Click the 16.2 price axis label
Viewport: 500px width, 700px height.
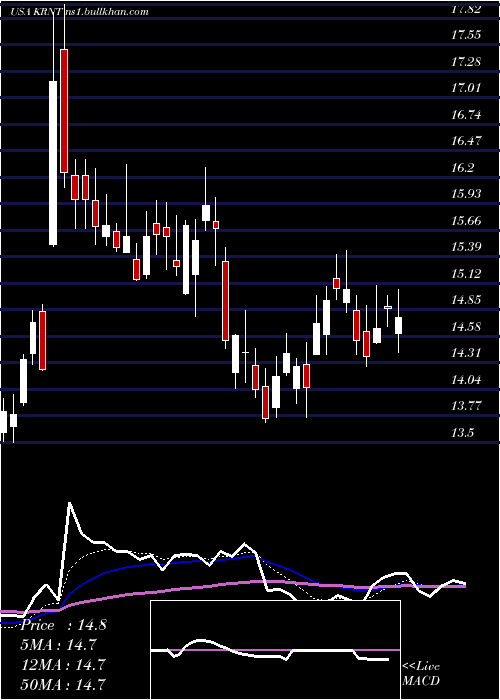pyautogui.click(x=462, y=168)
